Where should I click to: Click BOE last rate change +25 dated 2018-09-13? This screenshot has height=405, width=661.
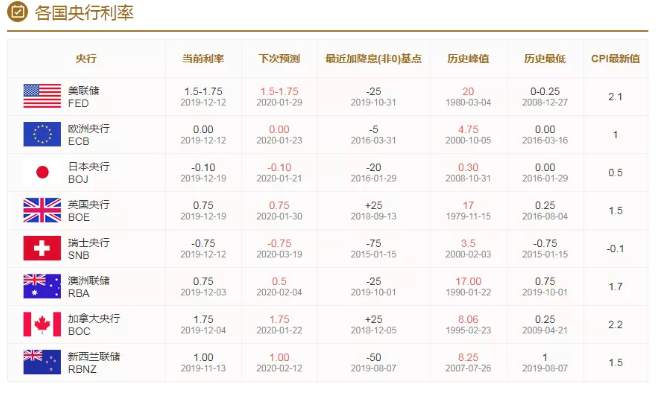click(373, 210)
